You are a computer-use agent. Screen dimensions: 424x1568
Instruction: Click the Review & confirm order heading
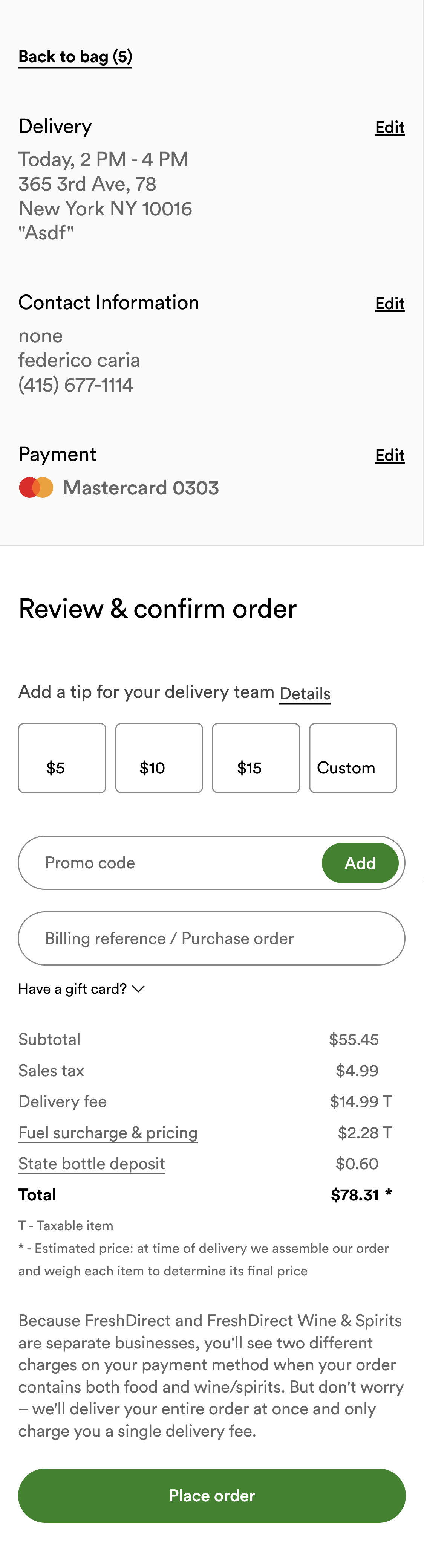point(157,608)
